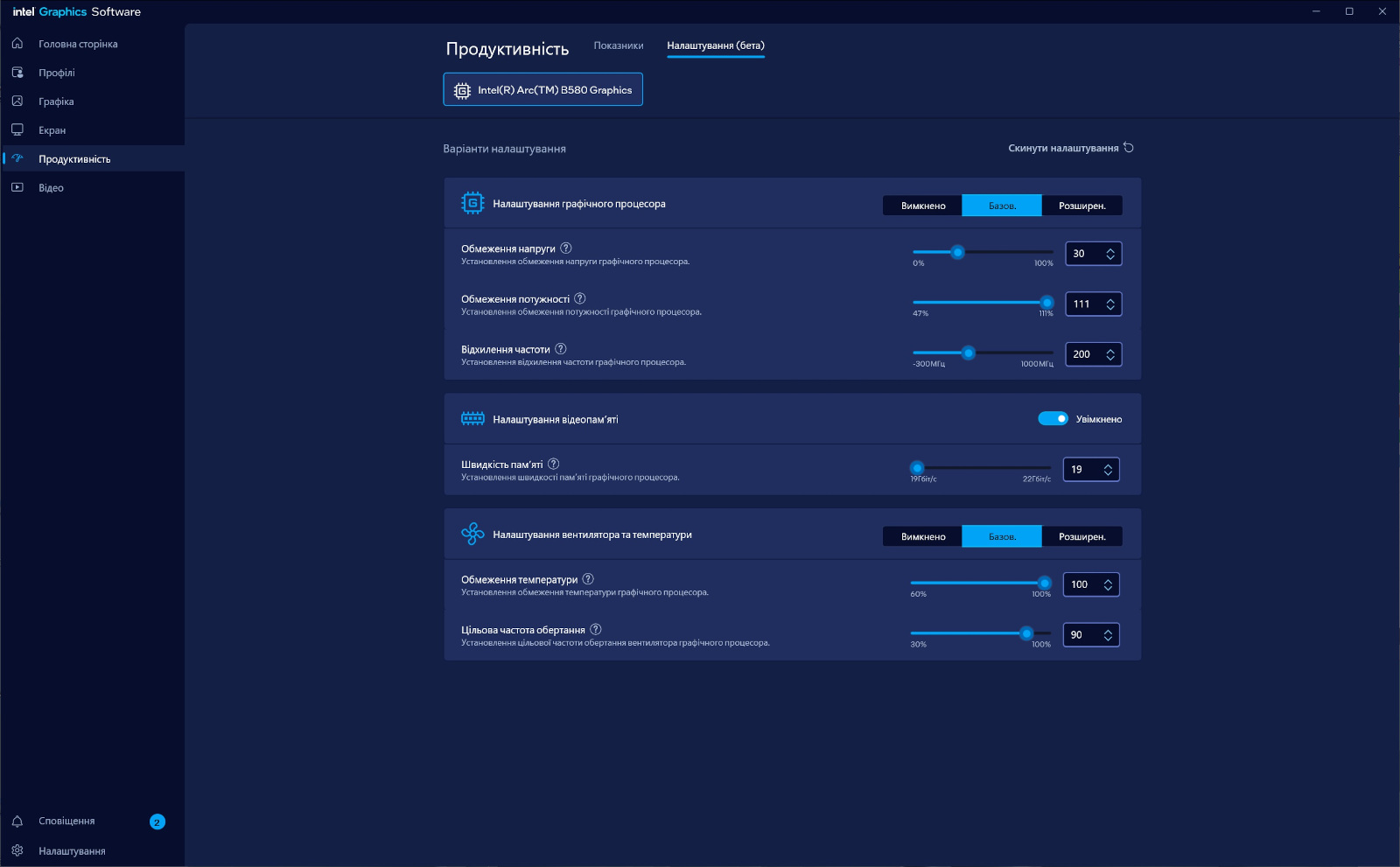Click the voltage limit slider handle
The image size is (1400, 867).
(958, 252)
